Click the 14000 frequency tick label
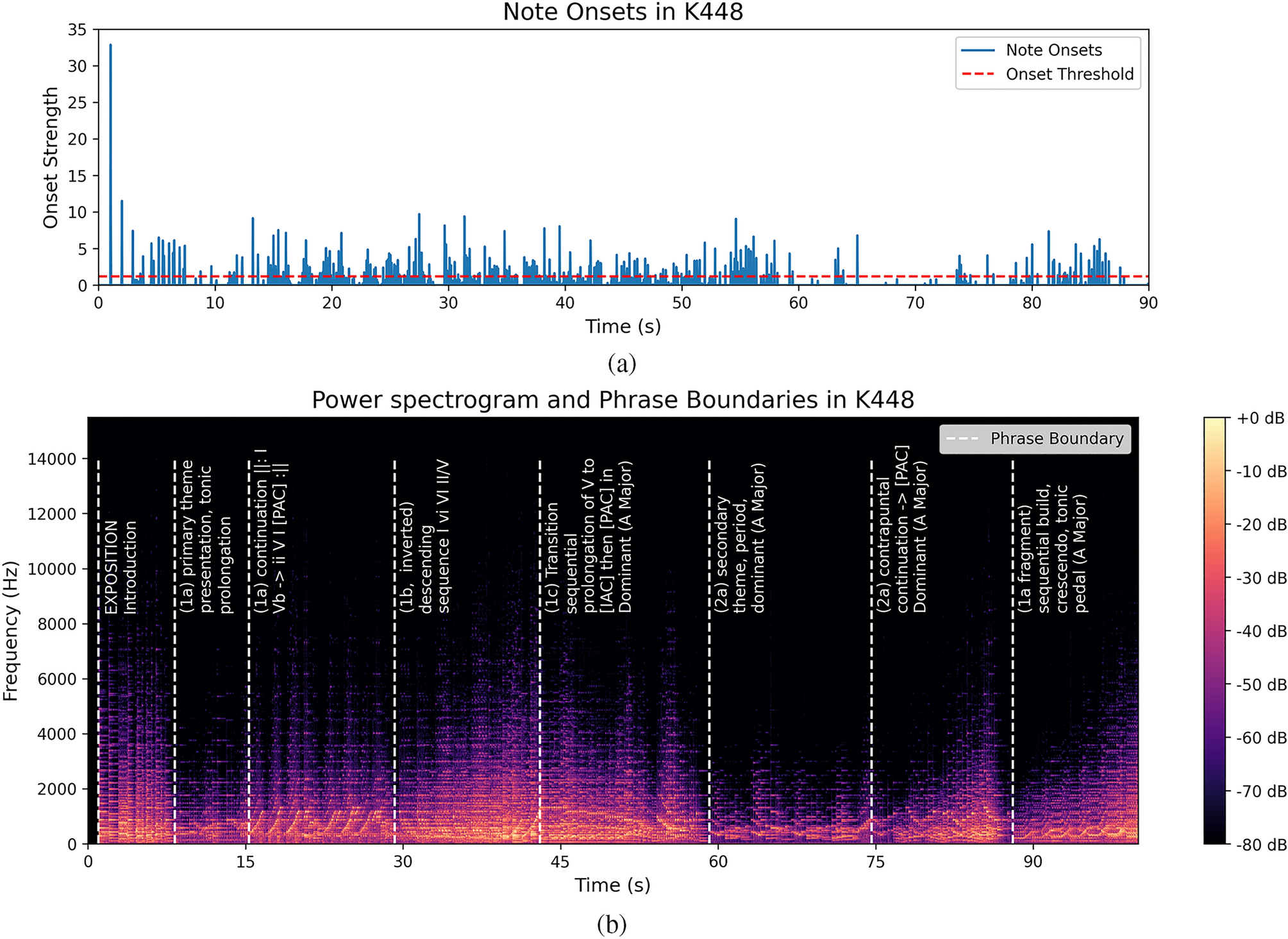1288x939 pixels. point(52,459)
